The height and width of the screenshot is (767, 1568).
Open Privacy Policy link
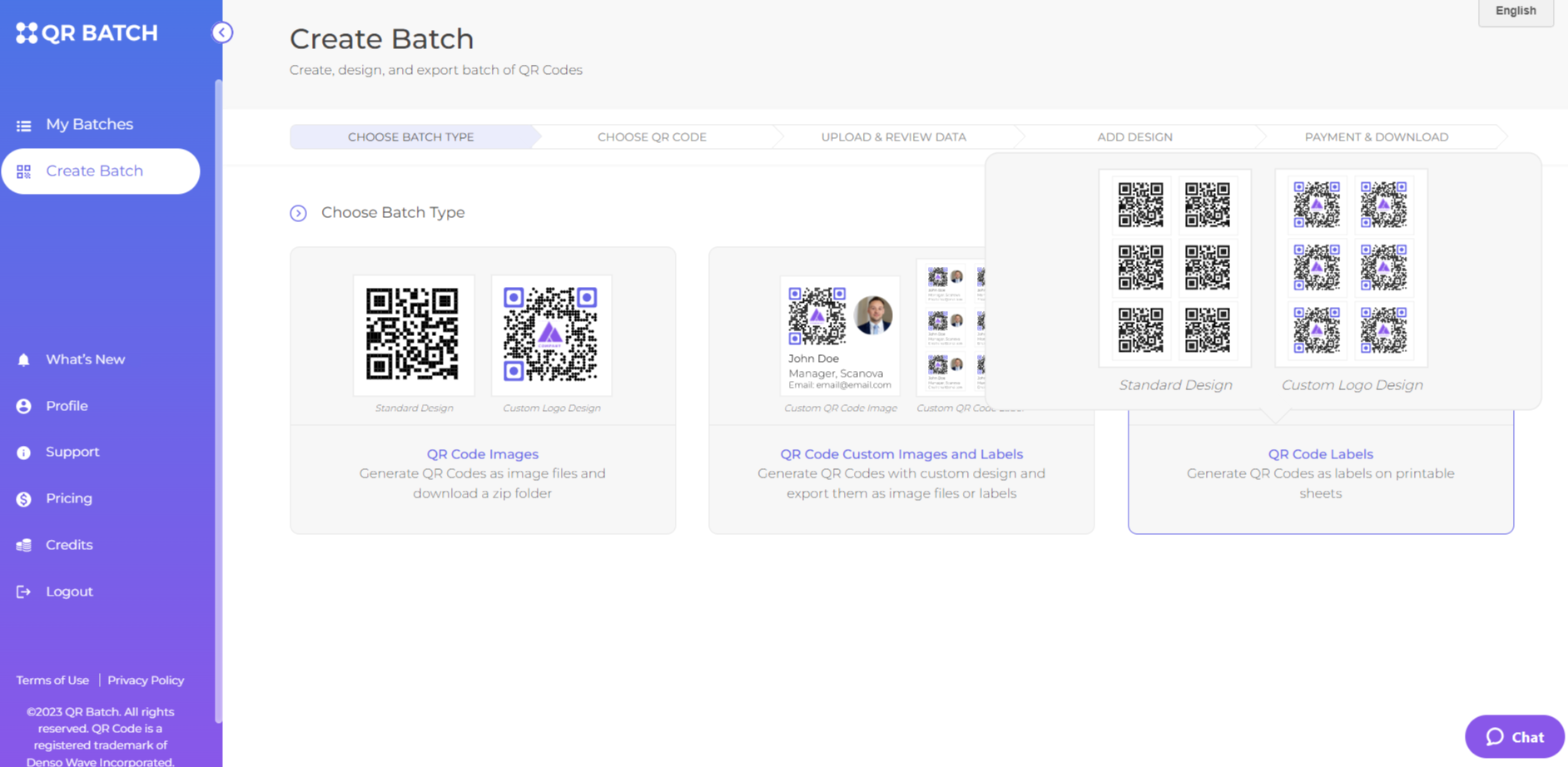[146, 680]
